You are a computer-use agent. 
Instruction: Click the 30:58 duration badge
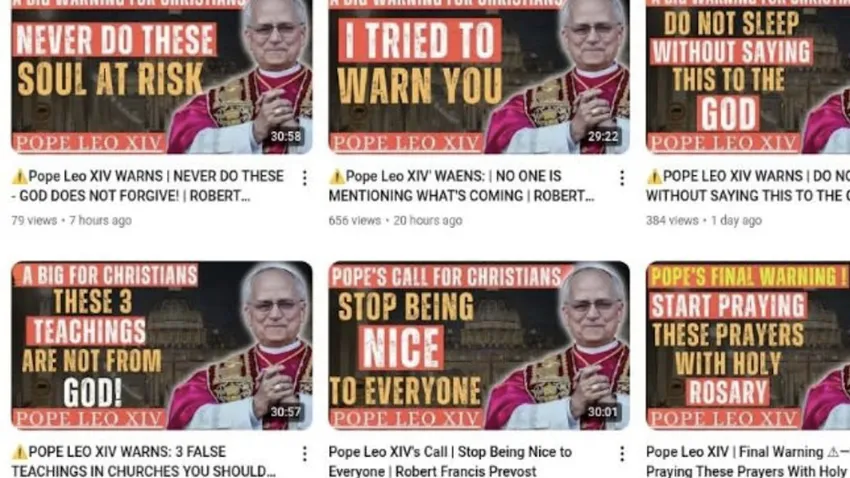[x=286, y=136]
